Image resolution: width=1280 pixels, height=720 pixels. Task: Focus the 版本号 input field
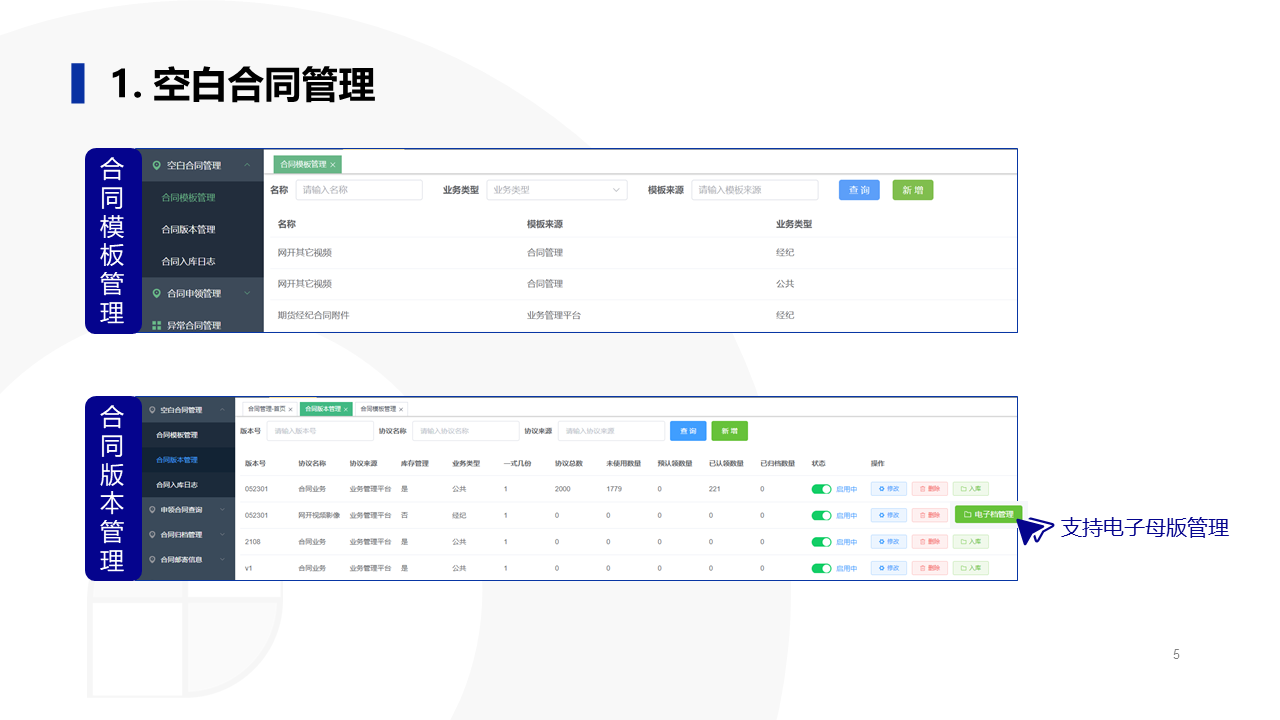(x=320, y=431)
